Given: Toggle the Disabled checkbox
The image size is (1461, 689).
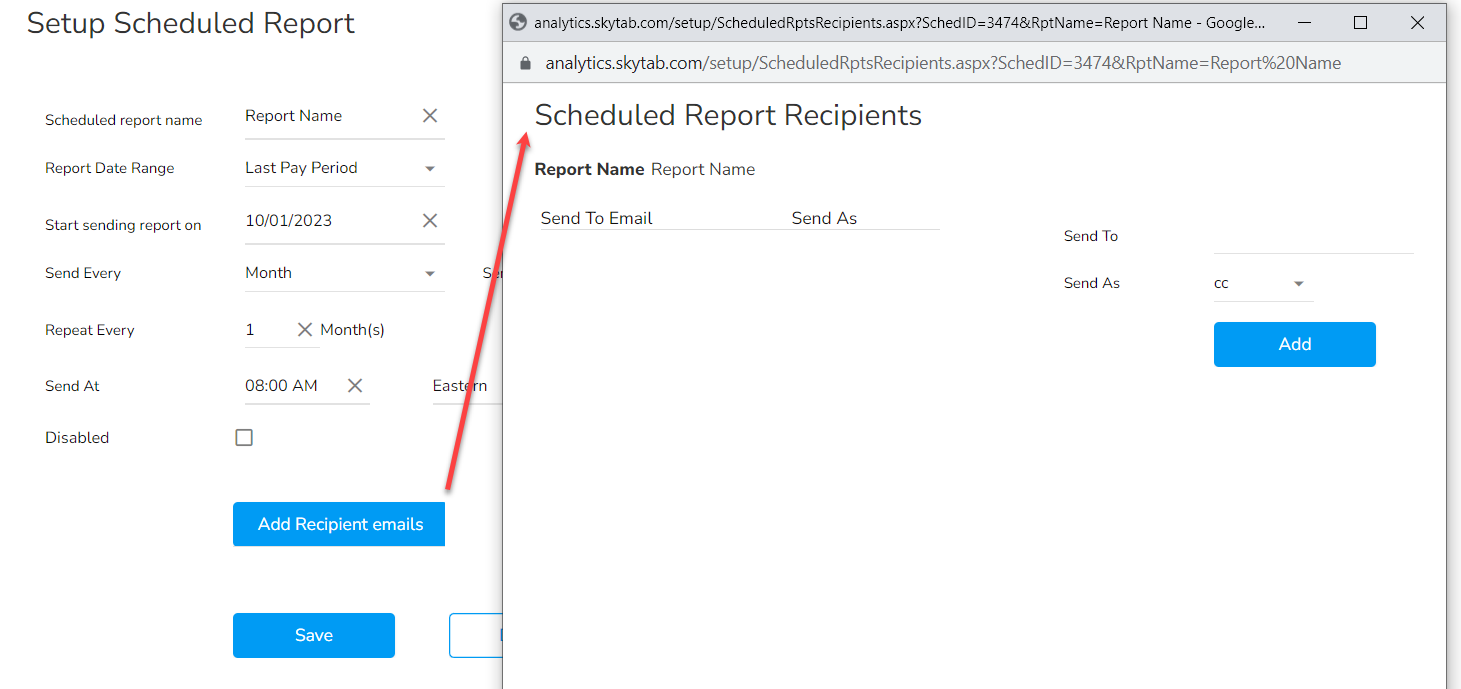Looking at the screenshot, I should pos(244,438).
